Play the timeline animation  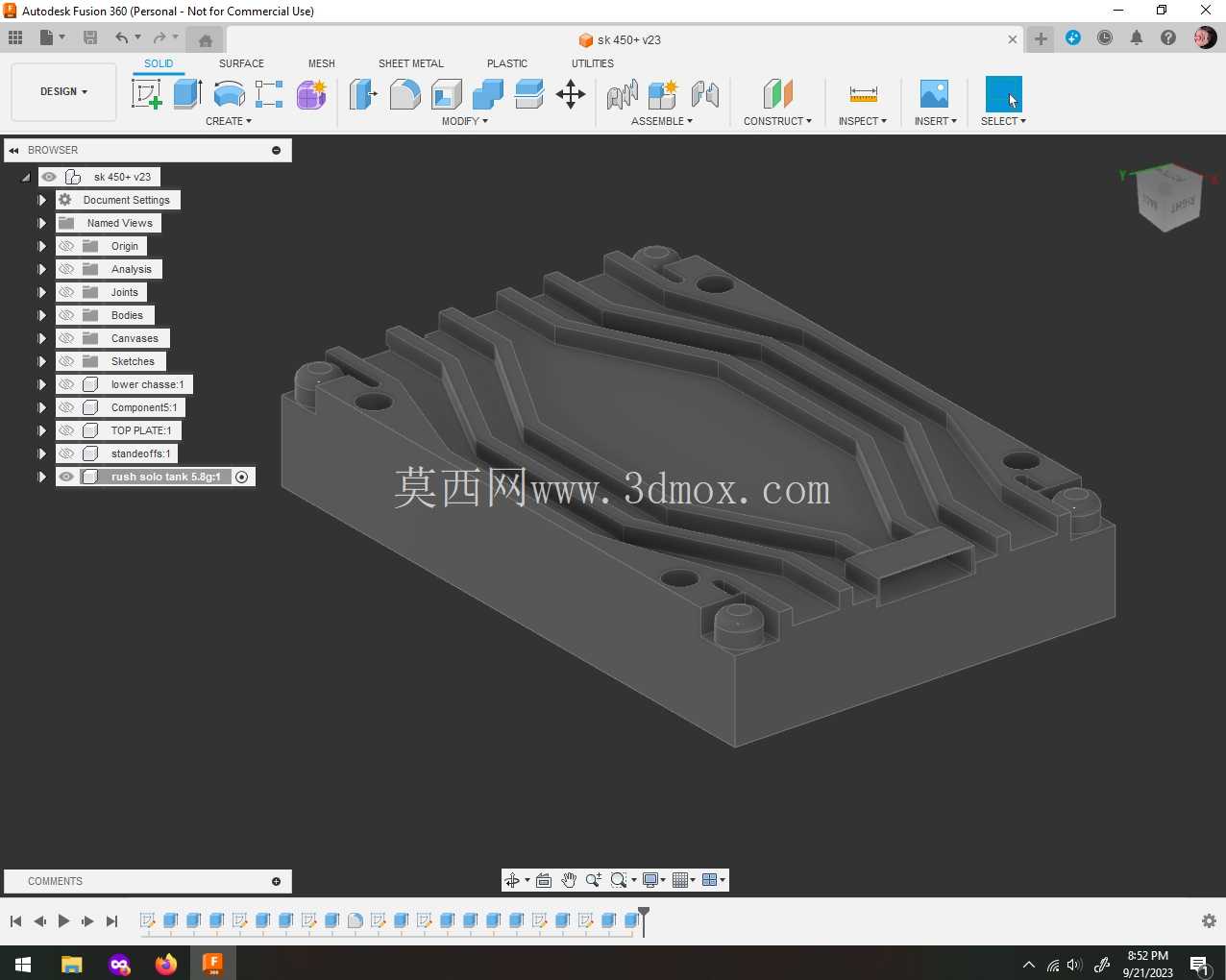point(63,920)
